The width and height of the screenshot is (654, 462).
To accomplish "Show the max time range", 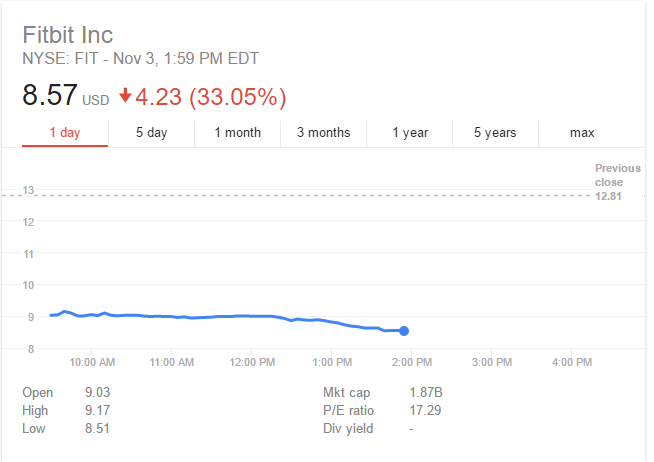I will pyautogui.click(x=581, y=133).
